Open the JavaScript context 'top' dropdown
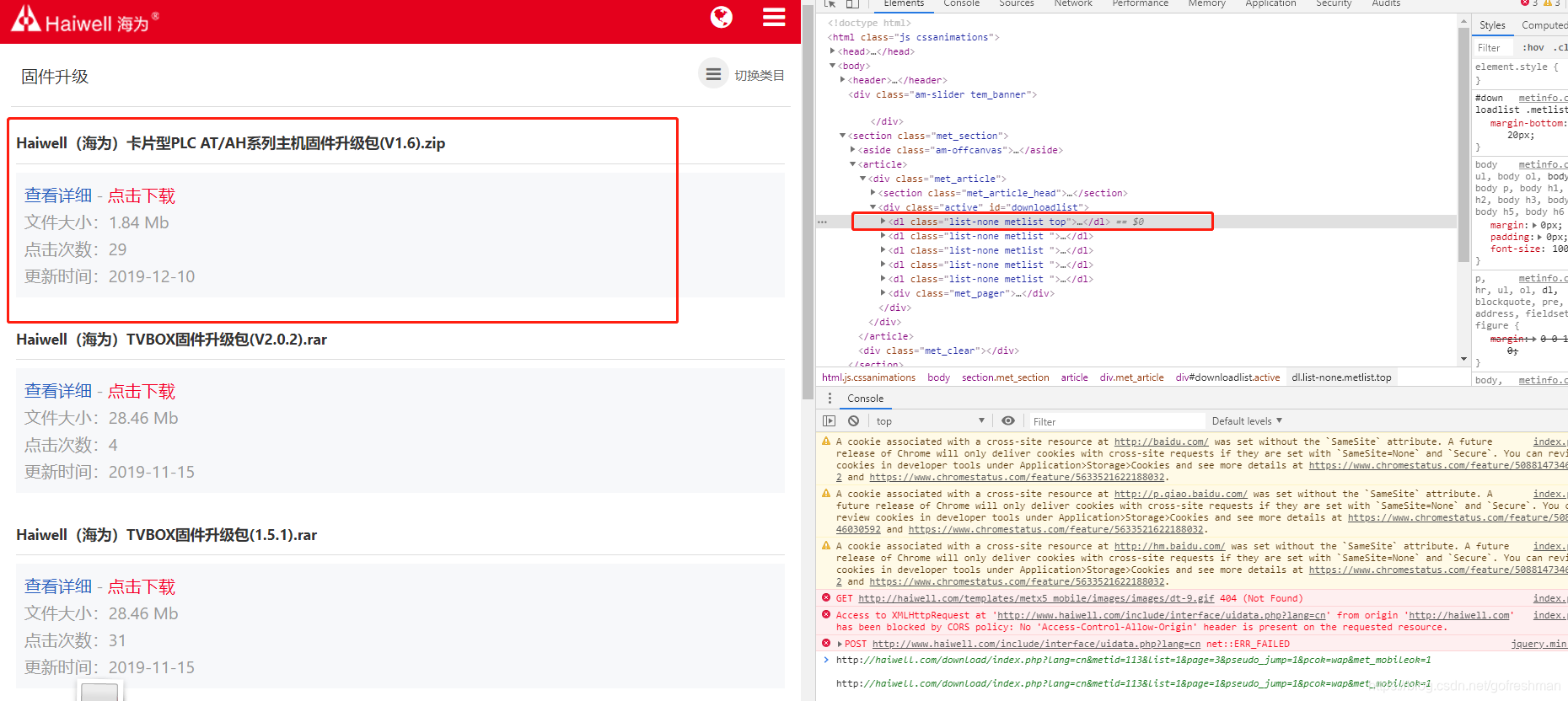This screenshot has height=701, width=1568. pos(929,421)
